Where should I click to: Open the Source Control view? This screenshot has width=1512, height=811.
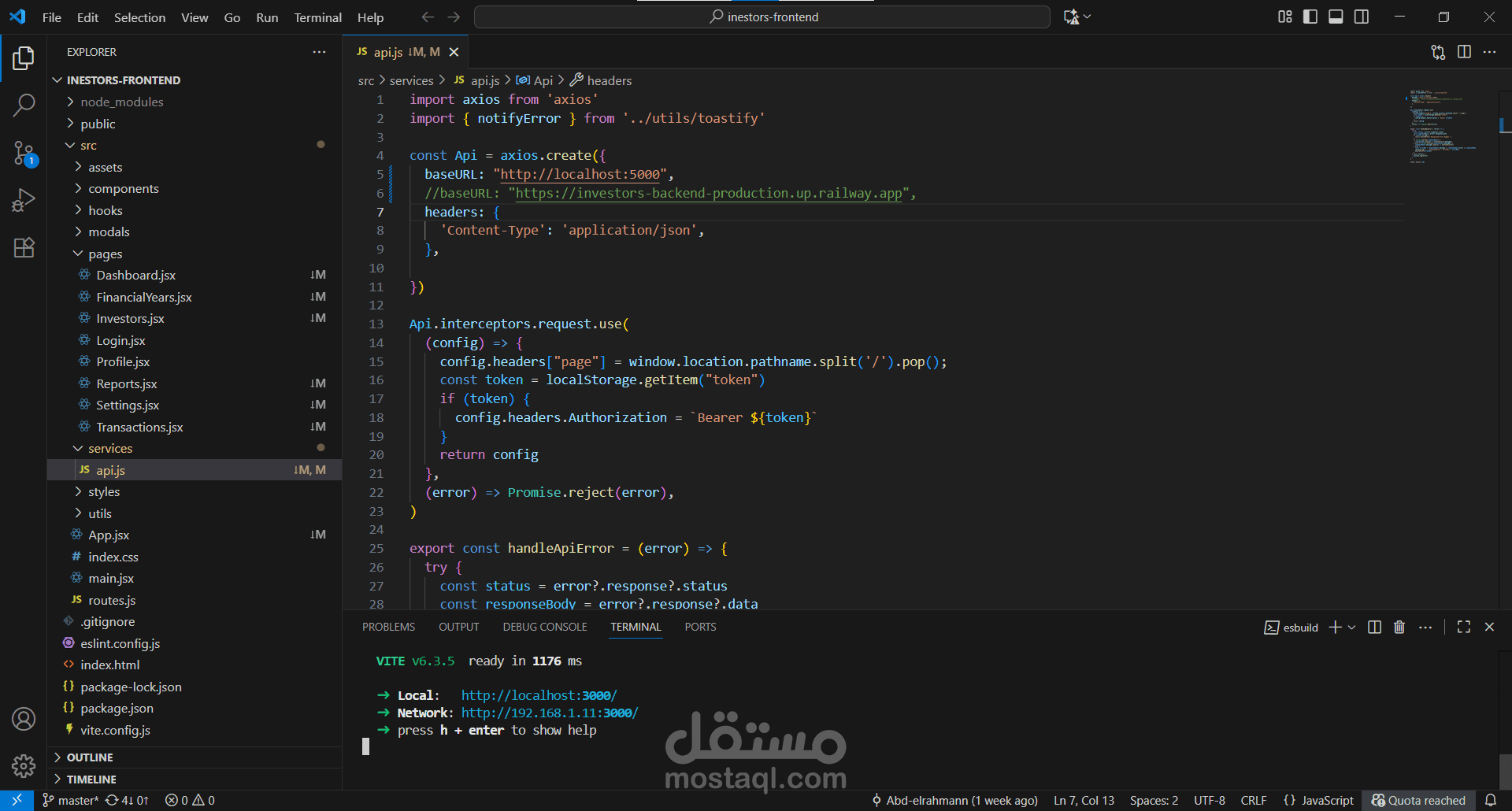(x=24, y=153)
